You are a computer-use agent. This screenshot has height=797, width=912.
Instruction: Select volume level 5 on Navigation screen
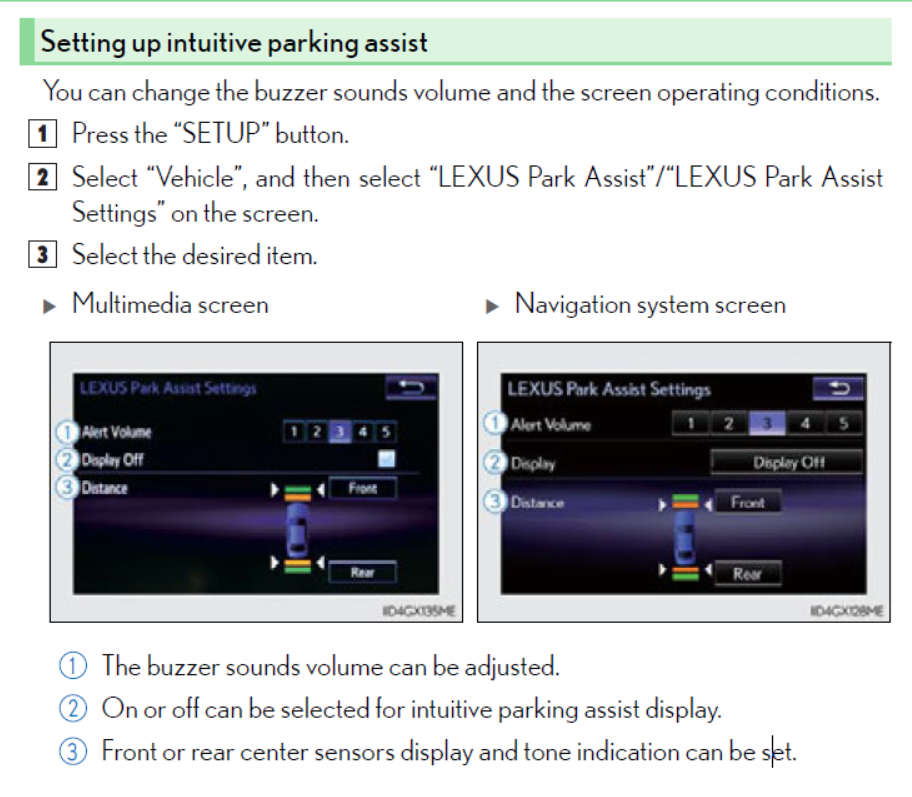point(844,423)
